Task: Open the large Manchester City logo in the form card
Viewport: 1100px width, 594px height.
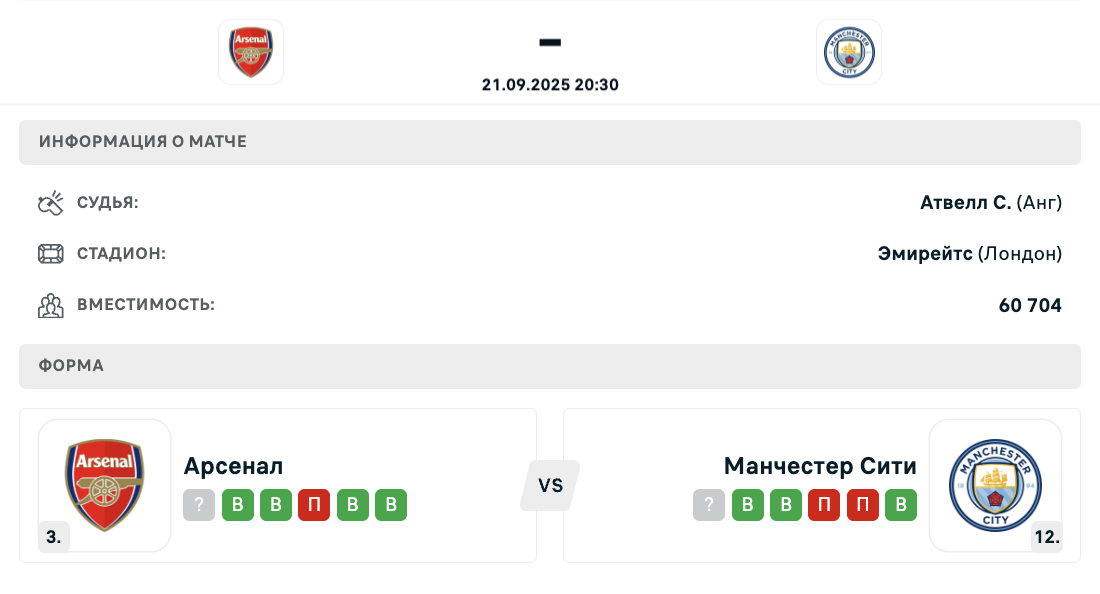Action: coord(995,485)
